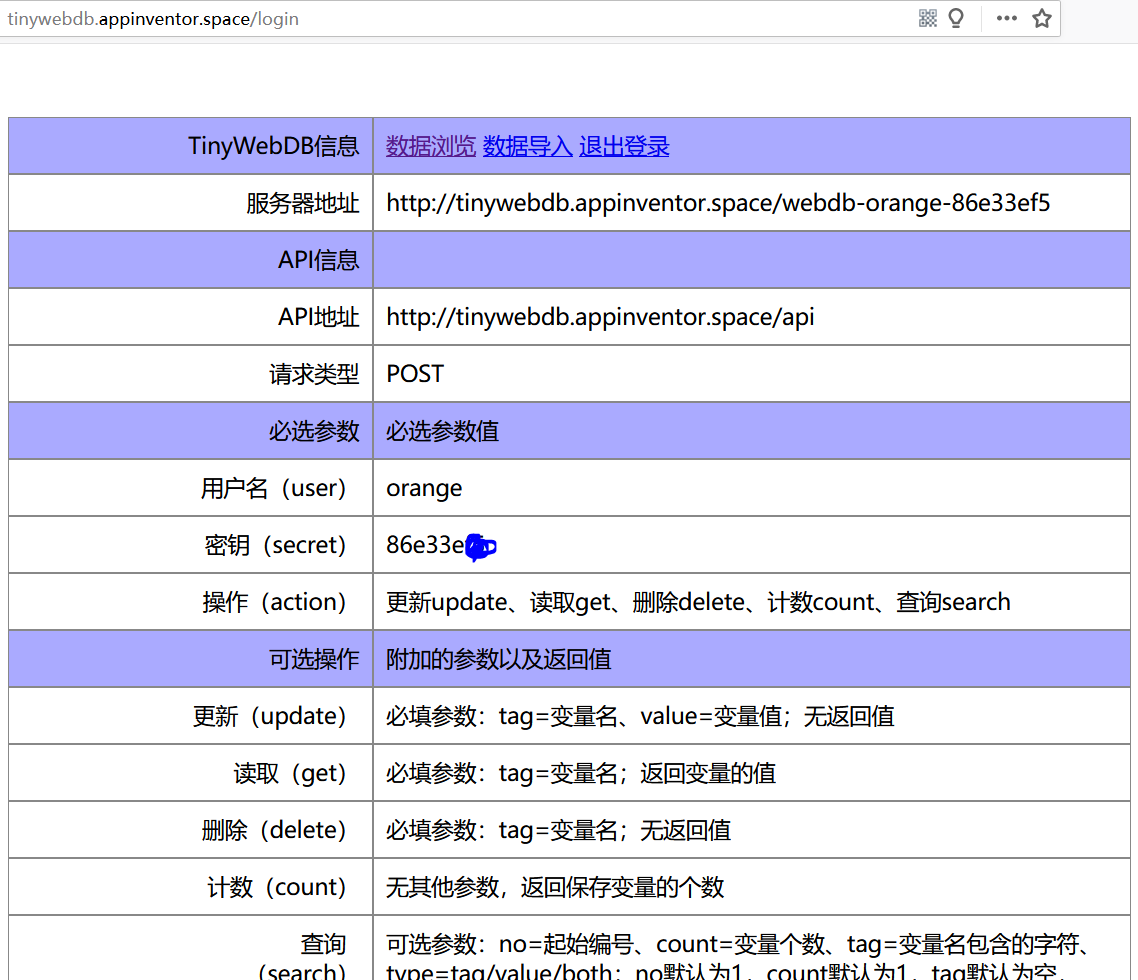Click the count description 返回保存变量的个数
The image size is (1138, 980).
(x=555, y=888)
